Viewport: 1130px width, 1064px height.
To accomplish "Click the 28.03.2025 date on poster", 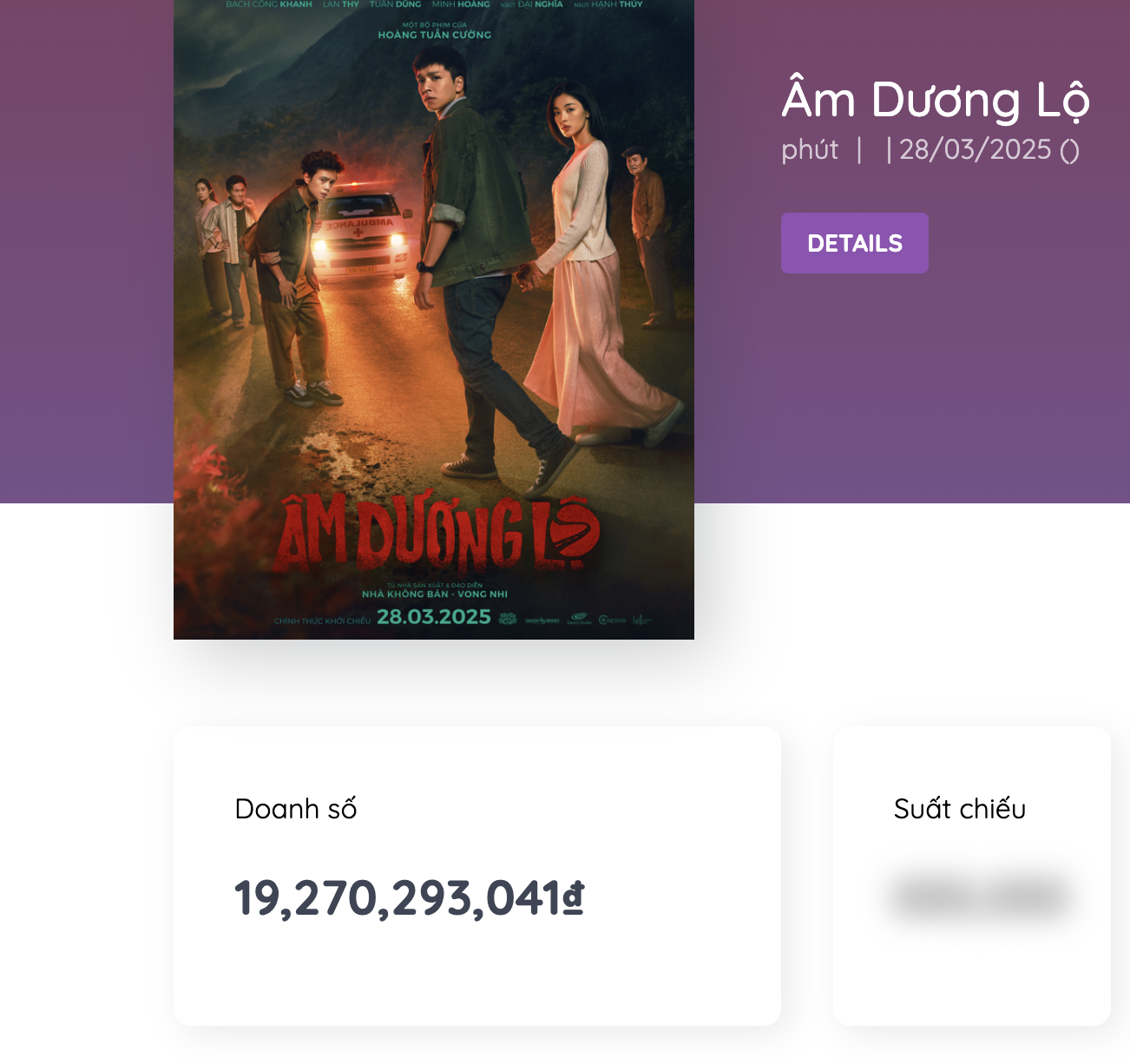I will tap(433, 617).
